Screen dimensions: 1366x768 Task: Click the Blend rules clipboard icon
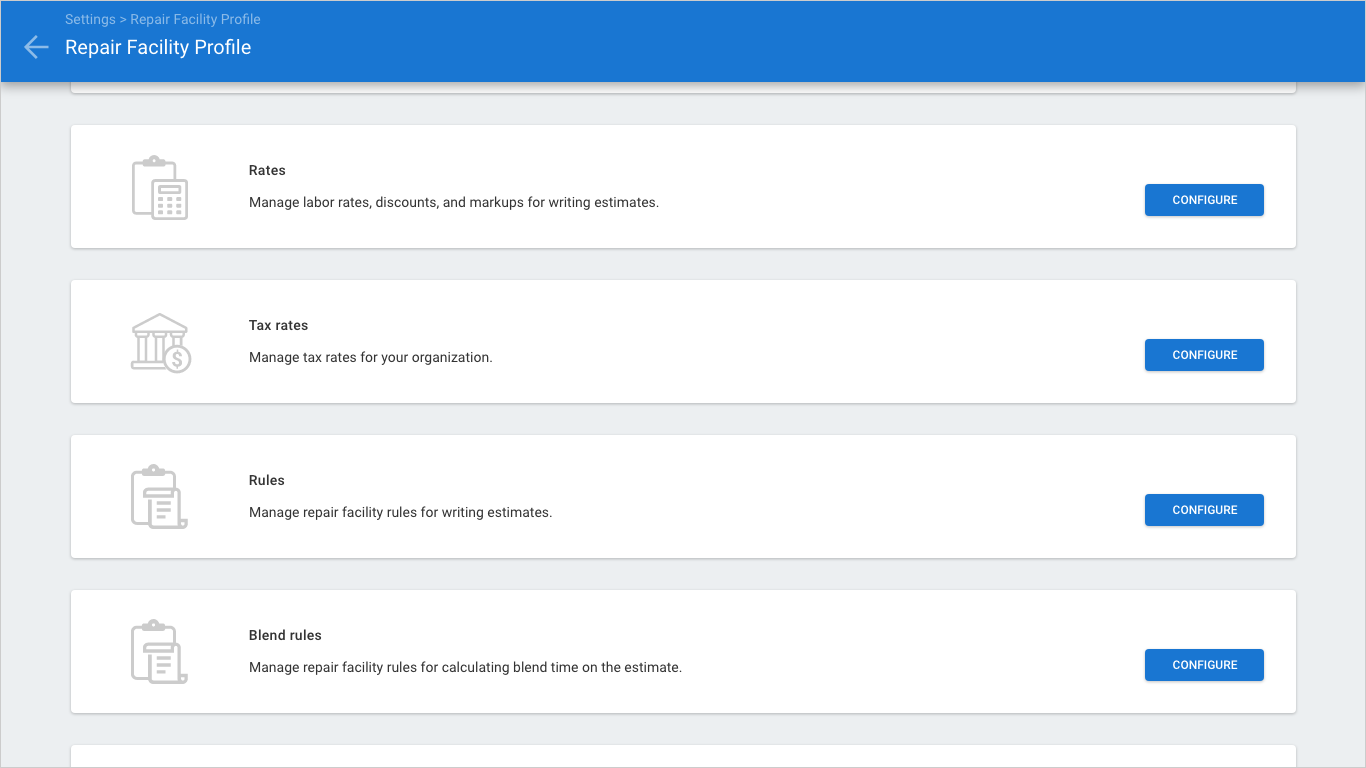click(160, 652)
